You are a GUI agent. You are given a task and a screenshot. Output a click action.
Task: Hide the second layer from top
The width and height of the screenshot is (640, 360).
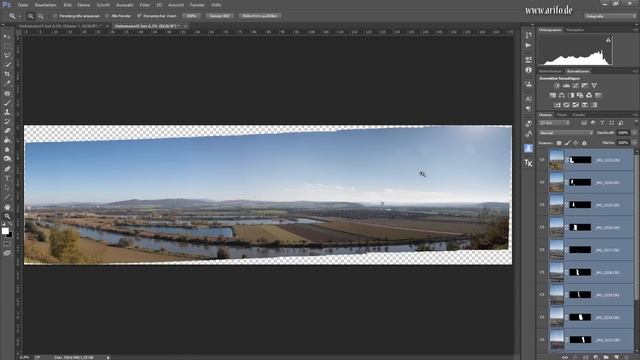(x=542, y=182)
